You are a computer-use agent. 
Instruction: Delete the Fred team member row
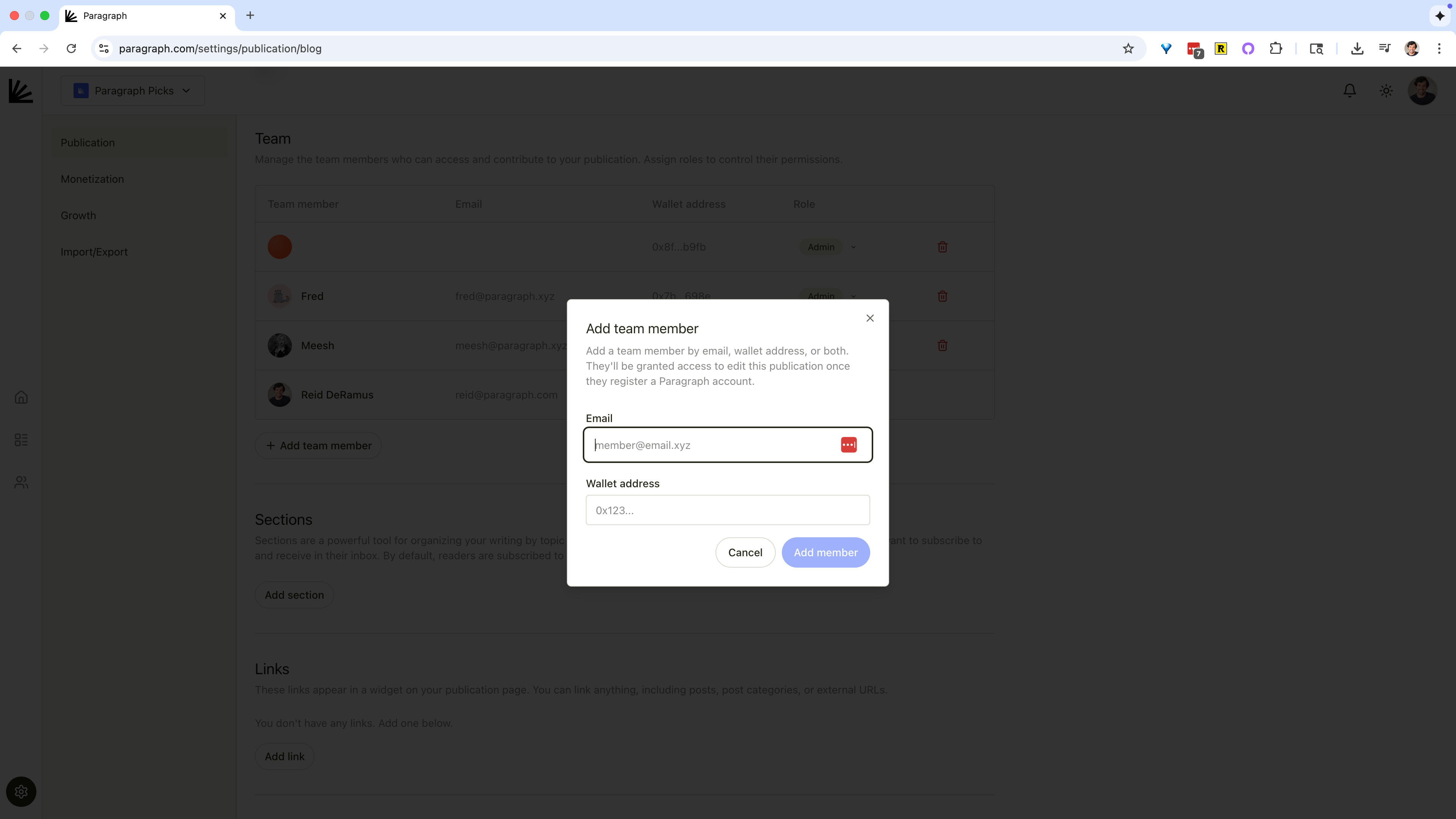pos(942,296)
